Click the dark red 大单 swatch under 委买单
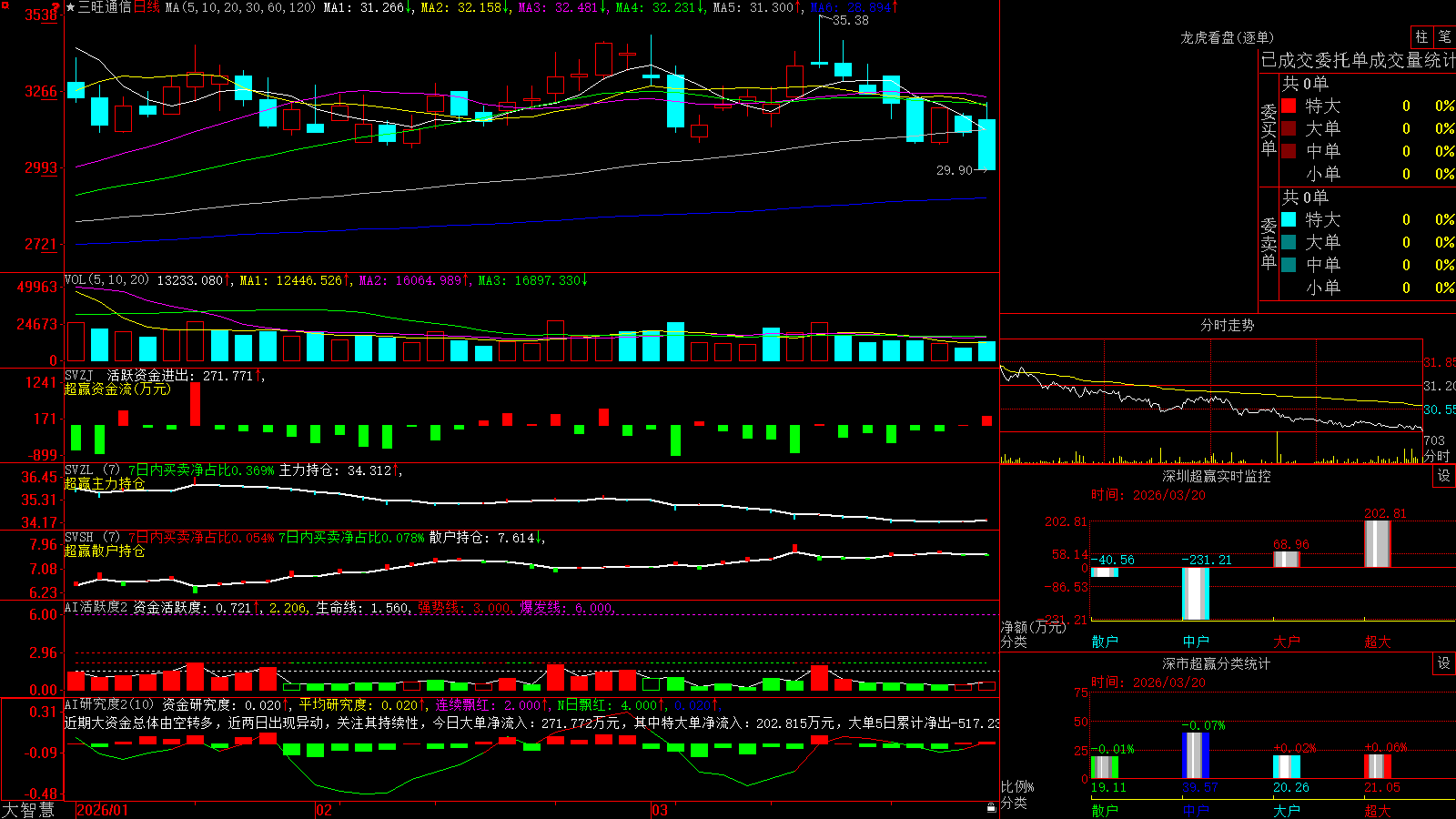 [x=1289, y=128]
